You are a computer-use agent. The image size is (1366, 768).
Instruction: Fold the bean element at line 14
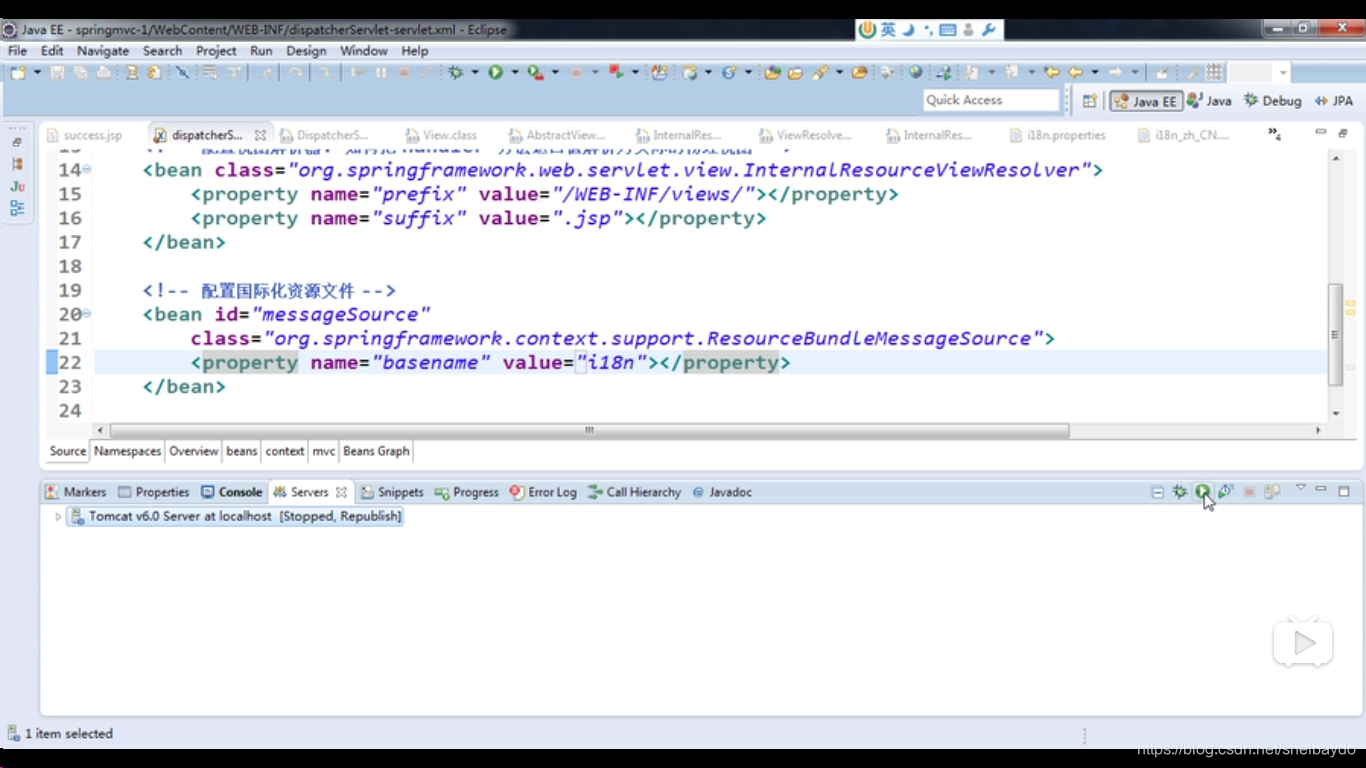pyautogui.click(x=87, y=169)
